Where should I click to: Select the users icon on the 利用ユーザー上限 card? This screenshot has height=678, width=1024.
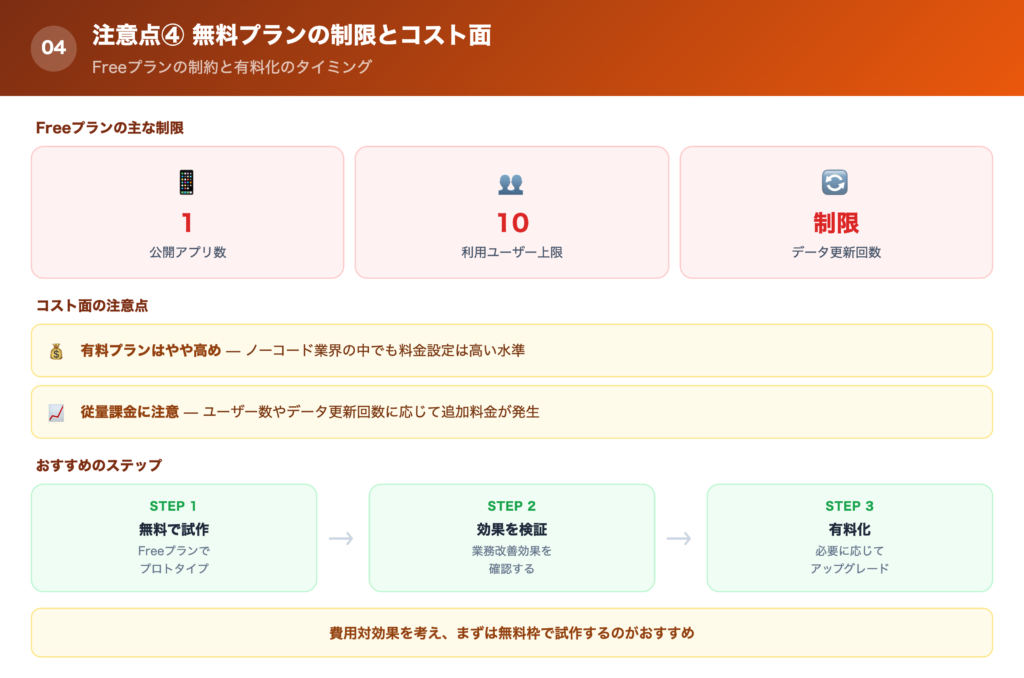[511, 183]
